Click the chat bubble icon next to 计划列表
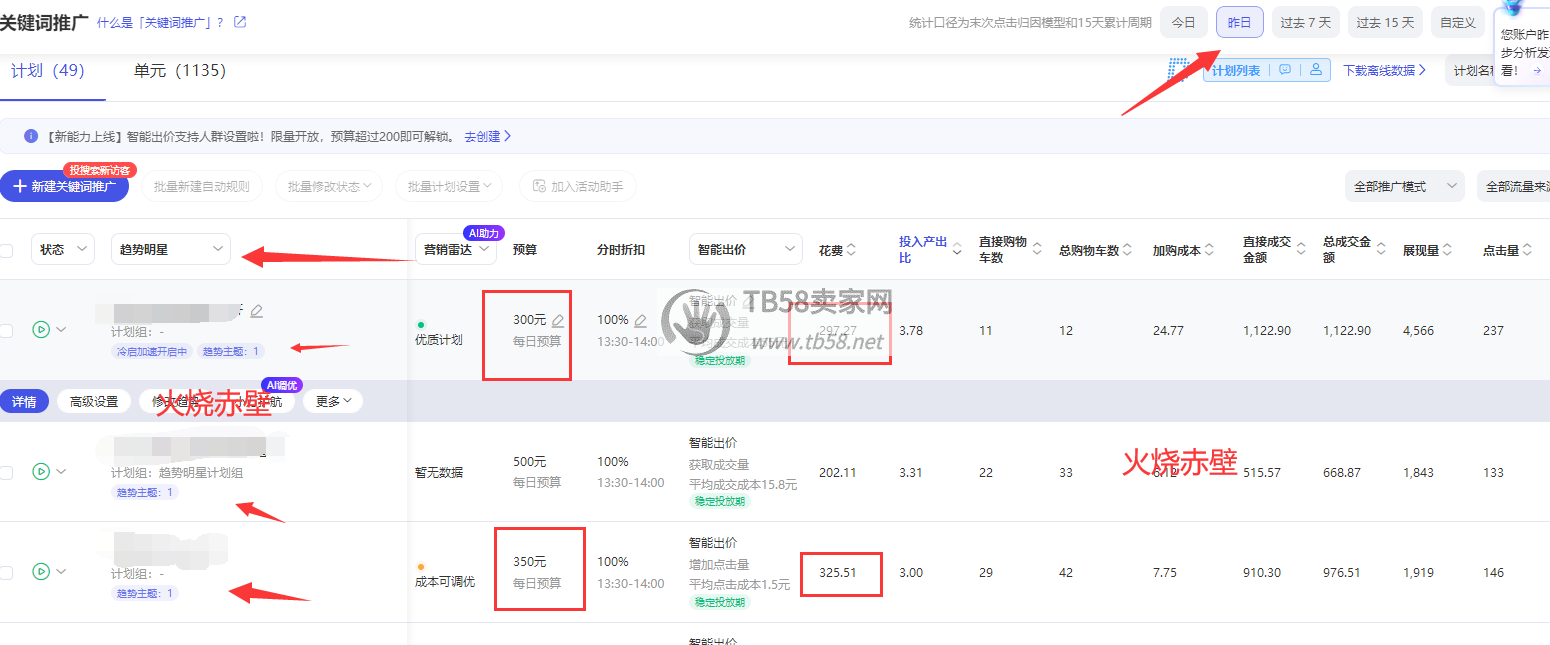The height and width of the screenshot is (645, 1550). pyautogui.click(x=1285, y=70)
